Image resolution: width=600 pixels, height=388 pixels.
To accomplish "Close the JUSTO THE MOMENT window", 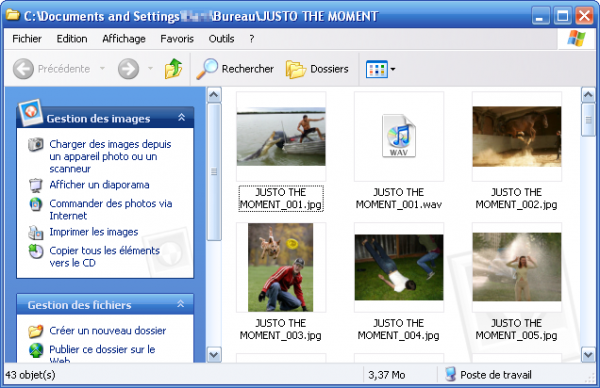I will tap(584, 16).
